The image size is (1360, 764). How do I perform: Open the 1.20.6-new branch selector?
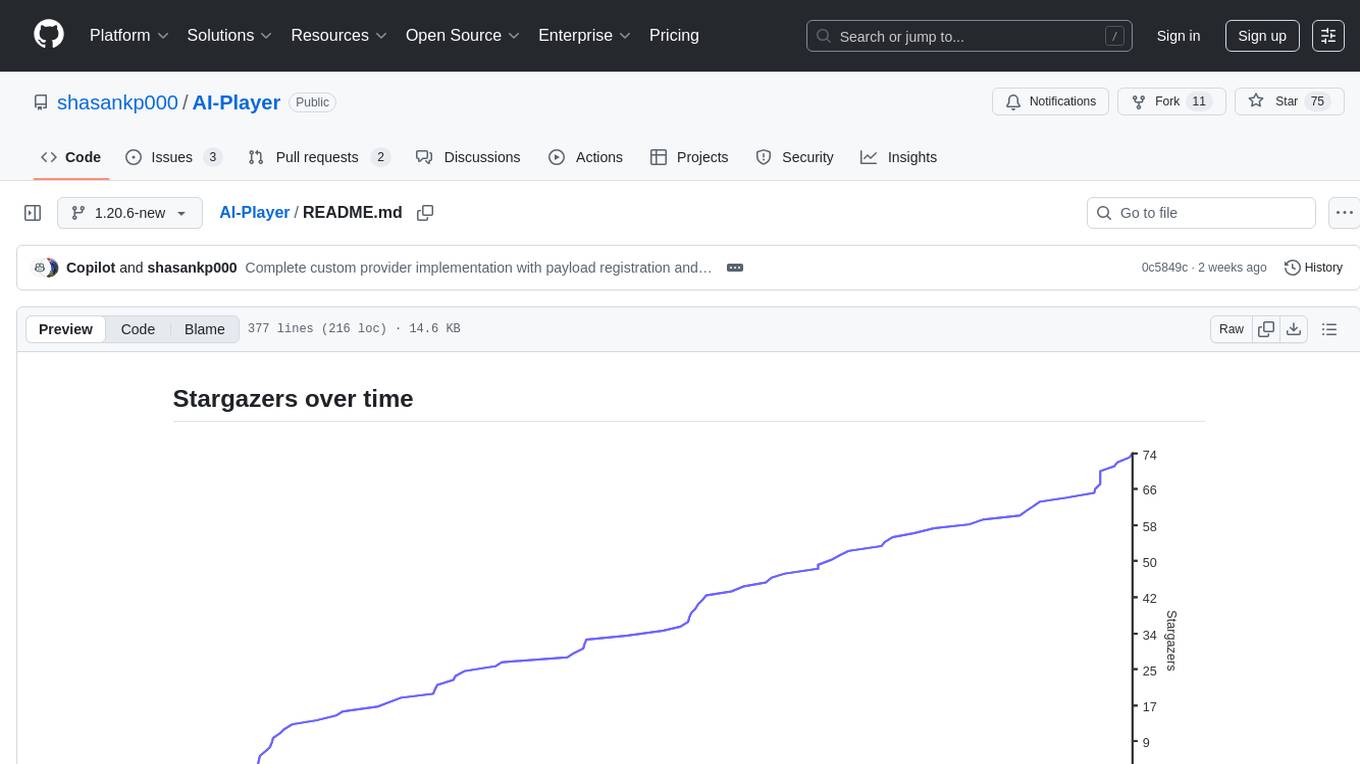point(130,213)
